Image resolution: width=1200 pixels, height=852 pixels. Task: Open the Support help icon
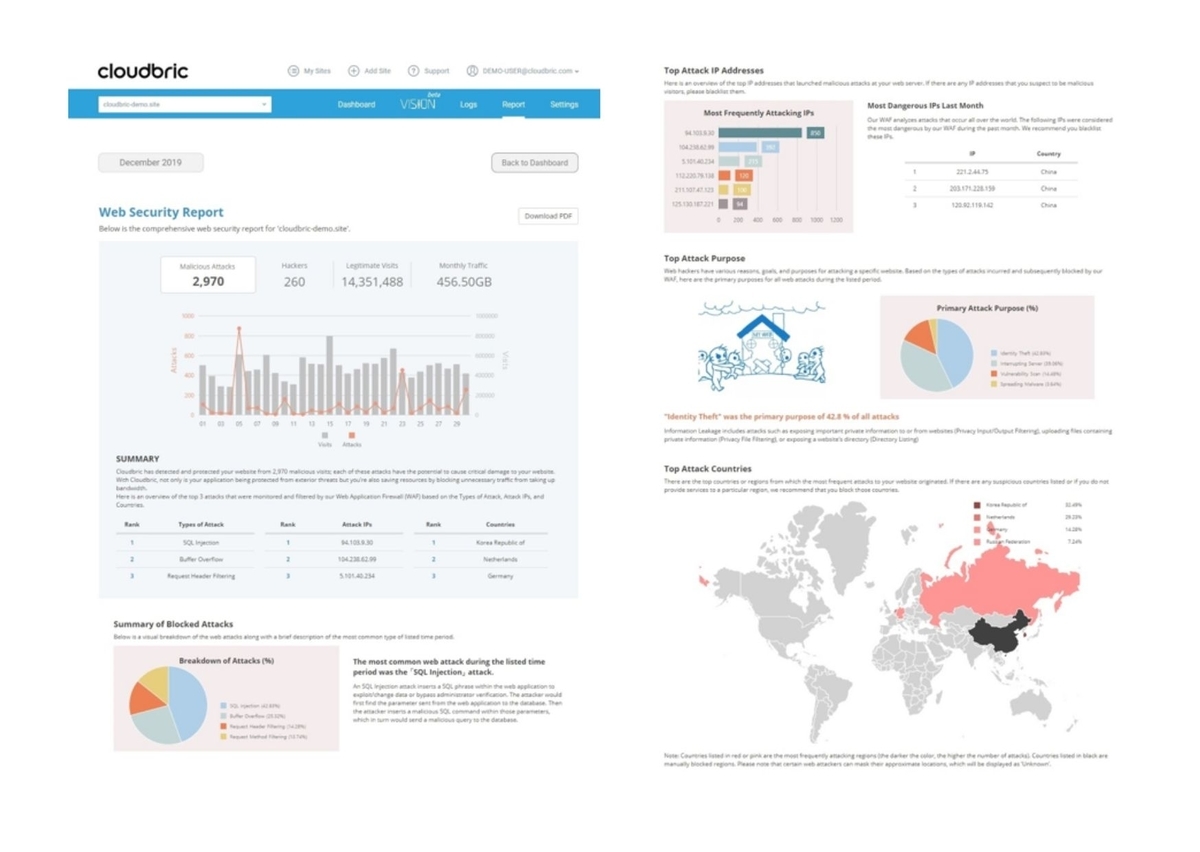tap(413, 71)
